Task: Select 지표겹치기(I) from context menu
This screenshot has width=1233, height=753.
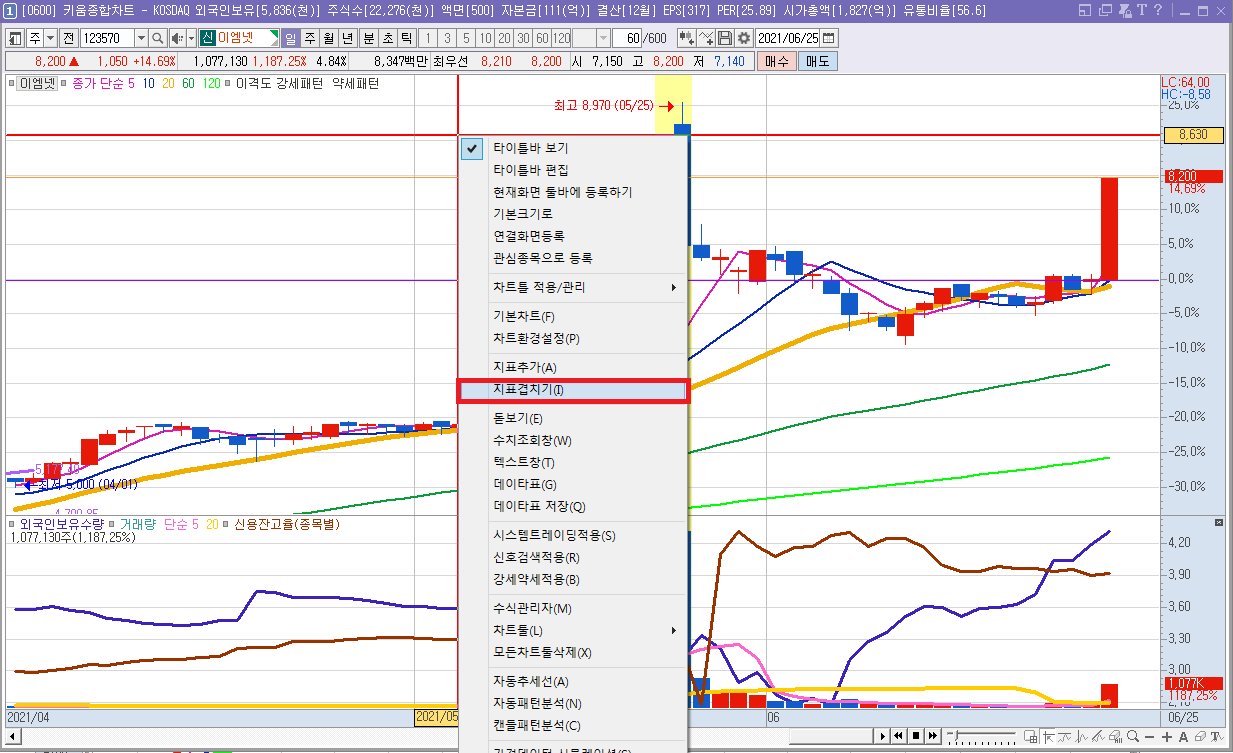Action: click(573, 390)
